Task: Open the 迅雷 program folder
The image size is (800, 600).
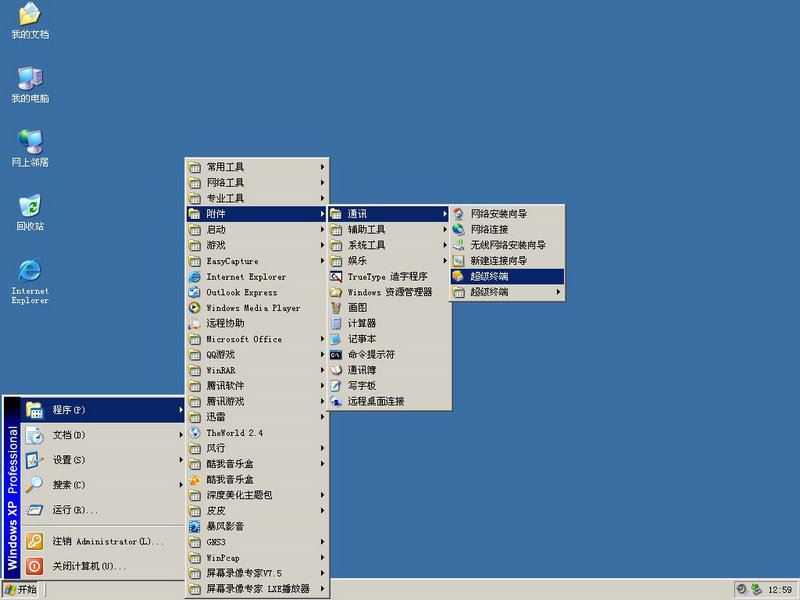Action: click(x=257, y=417)
